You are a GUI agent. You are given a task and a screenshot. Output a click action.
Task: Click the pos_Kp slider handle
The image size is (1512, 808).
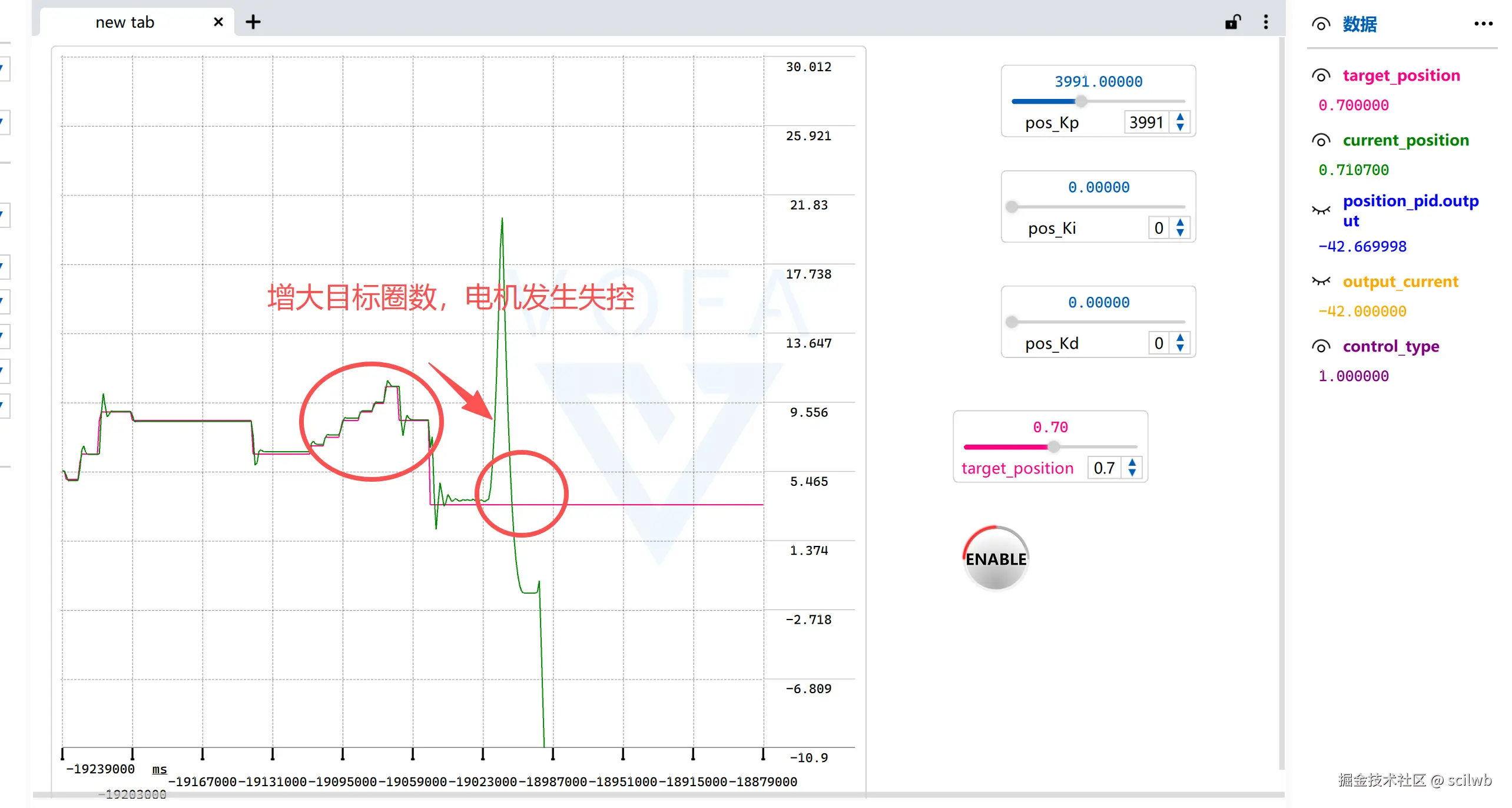(x=1081, y=101)
